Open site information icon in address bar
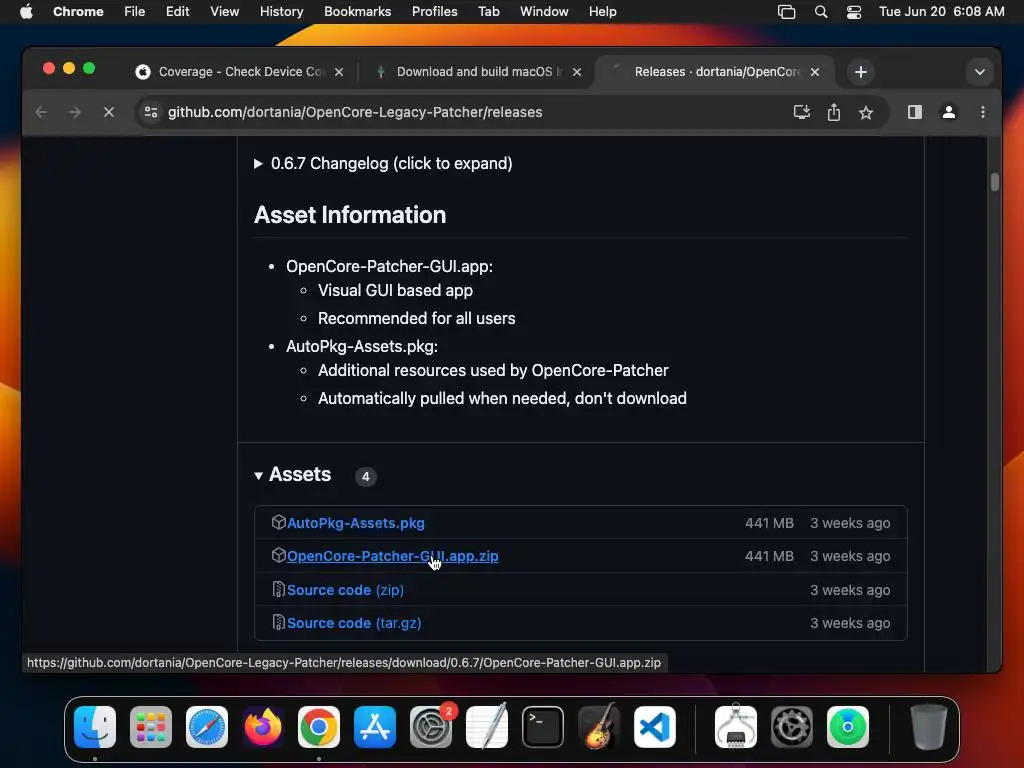This screenshot has height=768, width=1024. click(x=151, y=112)
